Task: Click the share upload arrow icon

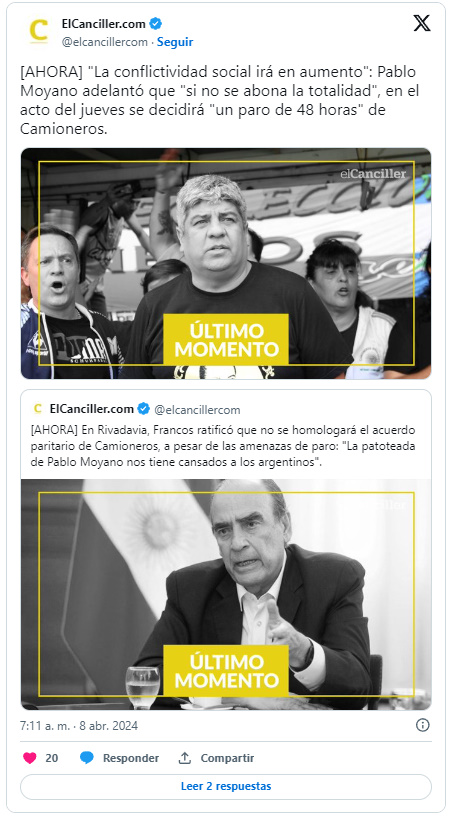Action: click(x=184, y=758)
